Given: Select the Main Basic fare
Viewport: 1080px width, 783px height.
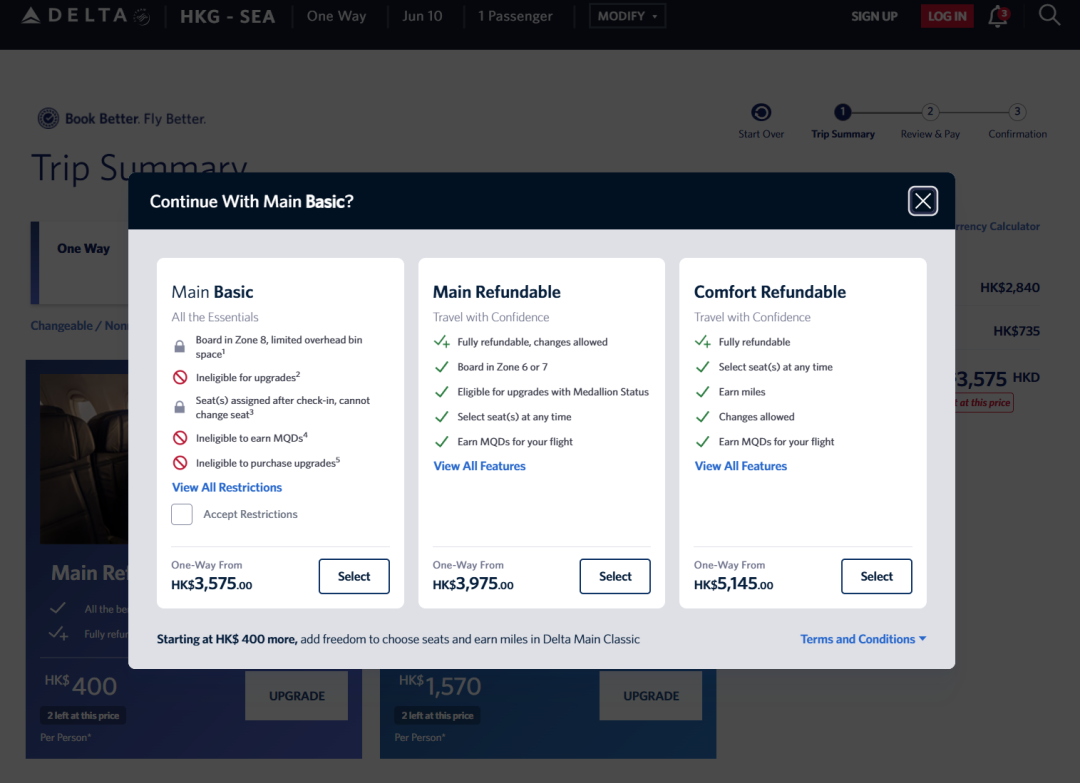Looking at the screenshot, I should (354, 576).
